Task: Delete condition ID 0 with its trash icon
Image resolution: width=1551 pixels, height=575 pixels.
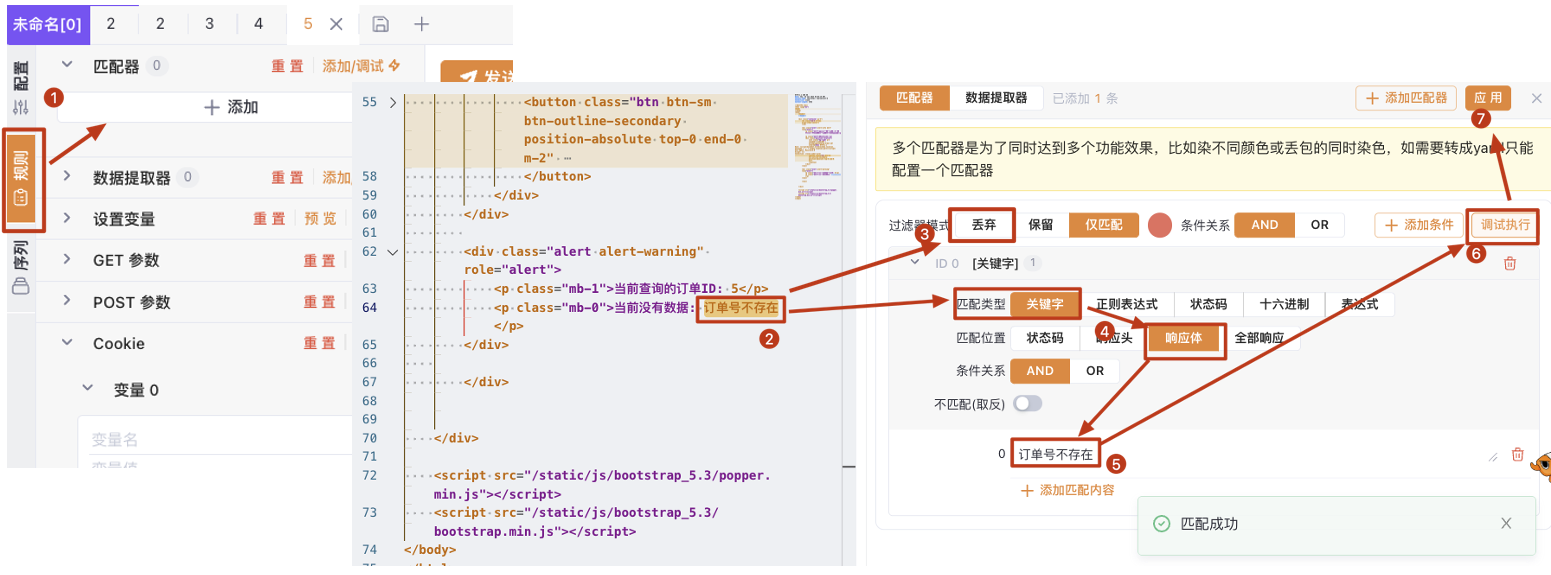Action: pyautogui.click(x=1510, y=263)
